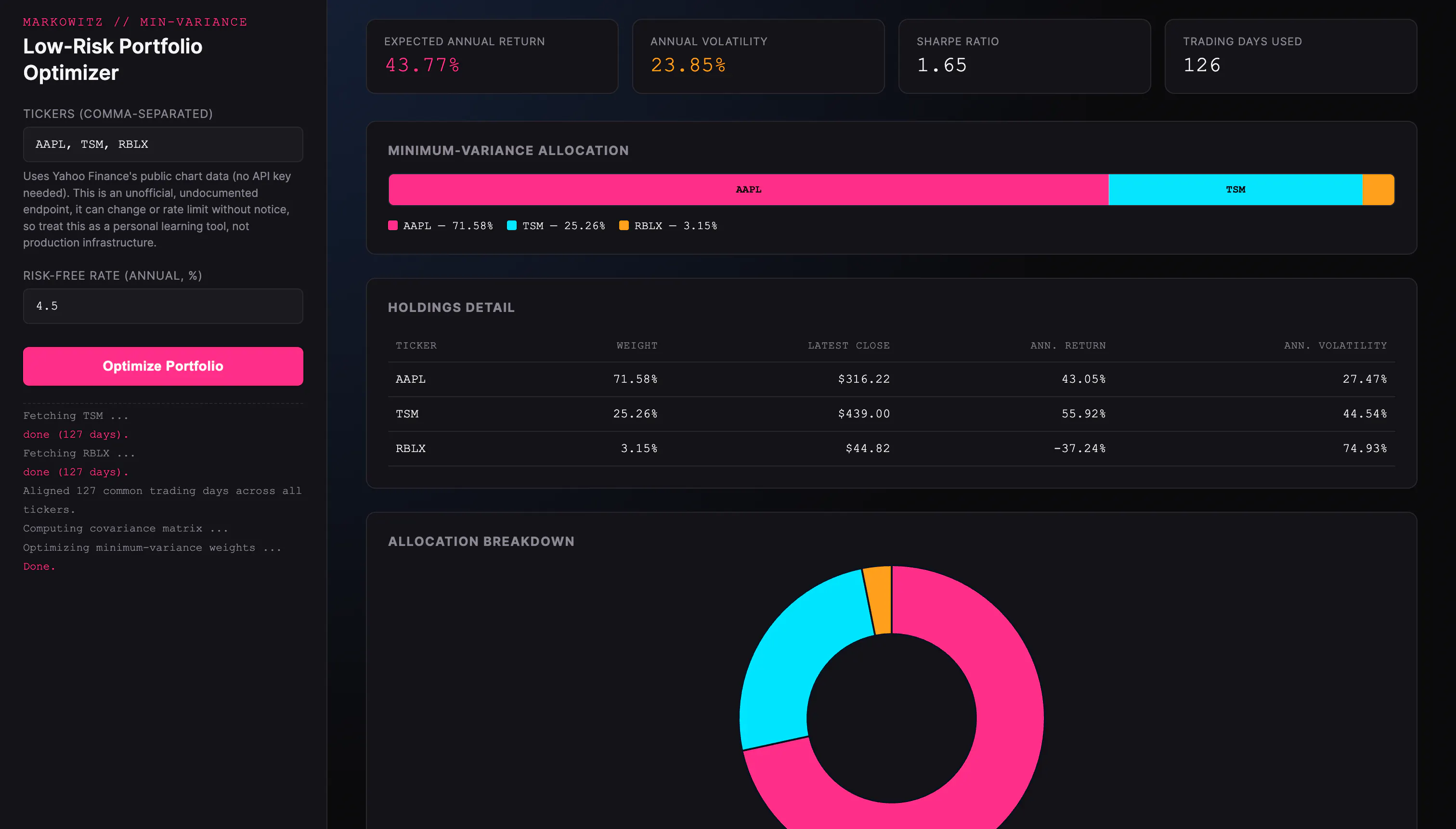Click AAPL annual volatility 27.47%
1456x829 pixels.
pos(1365,379)
